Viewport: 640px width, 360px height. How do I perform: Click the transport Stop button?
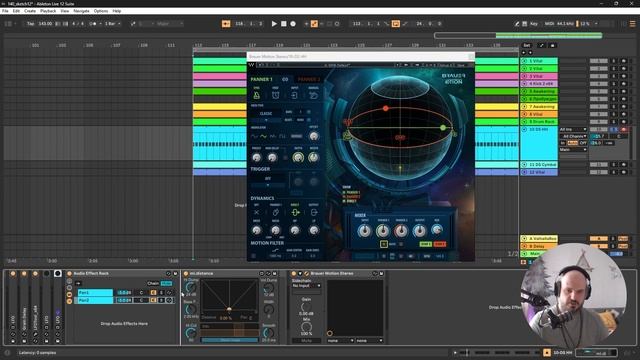pos(284,24)
